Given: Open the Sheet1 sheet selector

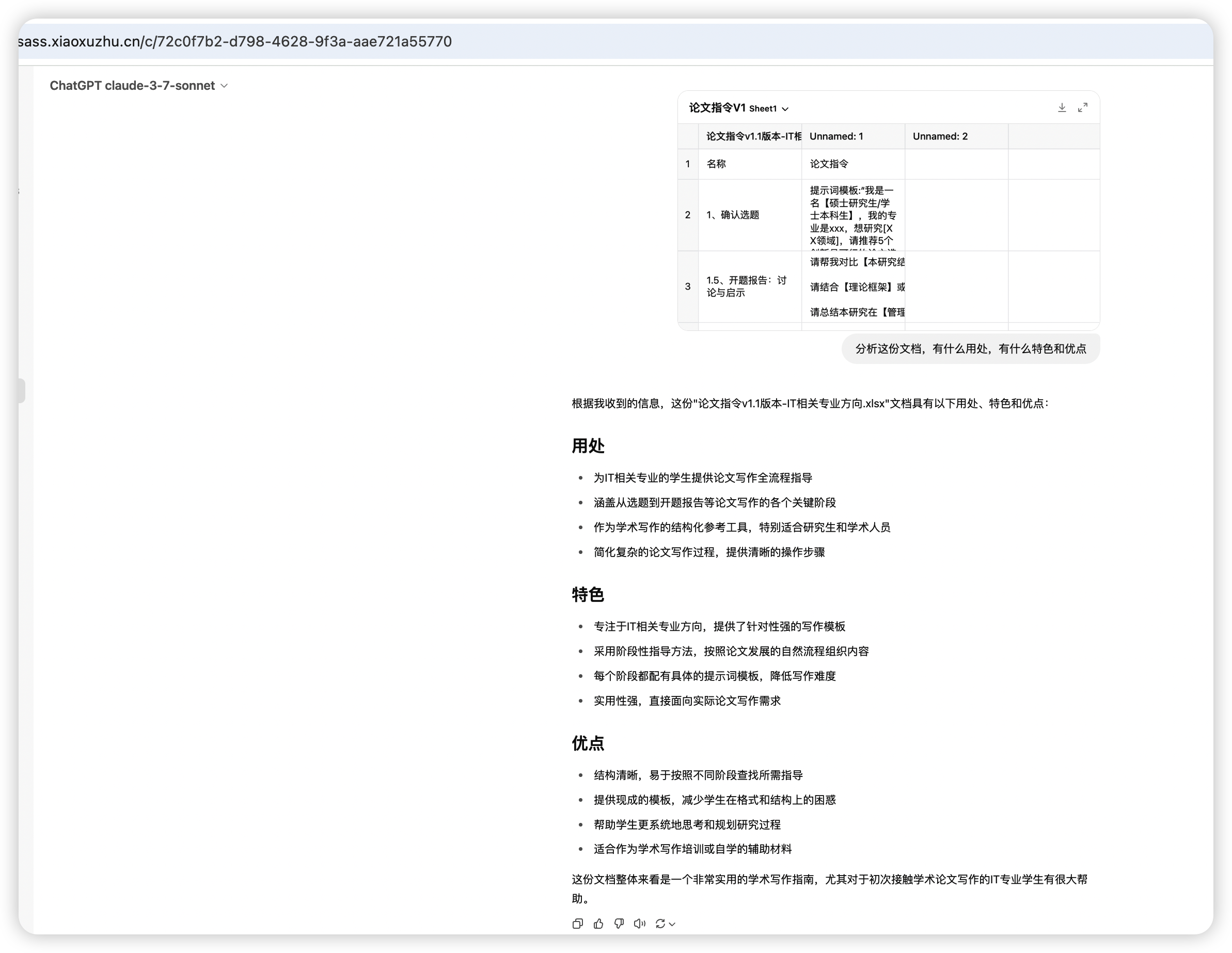Looking at the screenshot, I should 768,109.
